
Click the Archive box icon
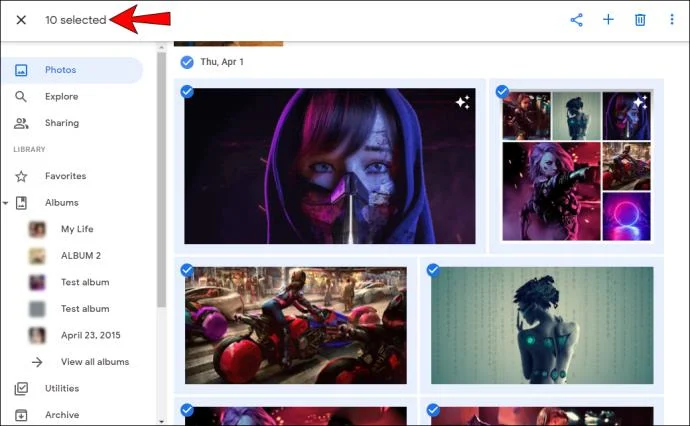pyautogui.click(x=21, y=415)
